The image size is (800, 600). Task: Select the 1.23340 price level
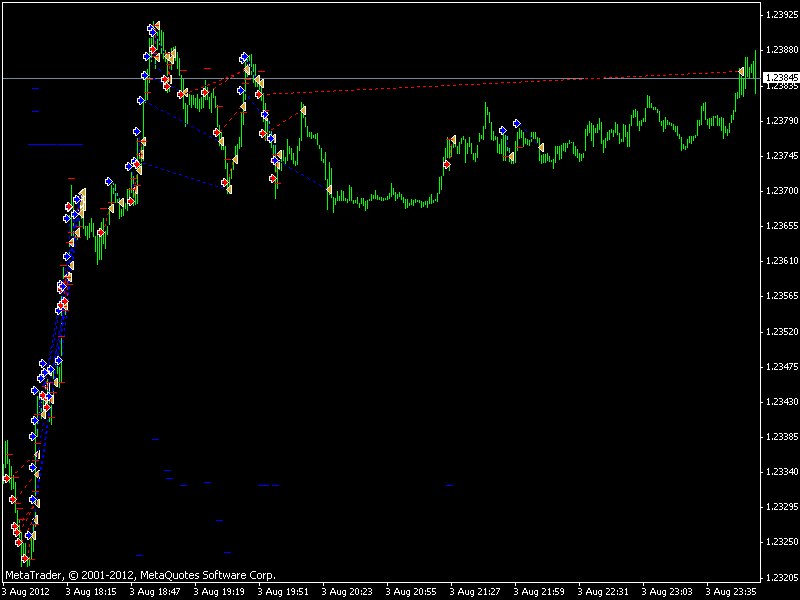click(x=782, y=472)
